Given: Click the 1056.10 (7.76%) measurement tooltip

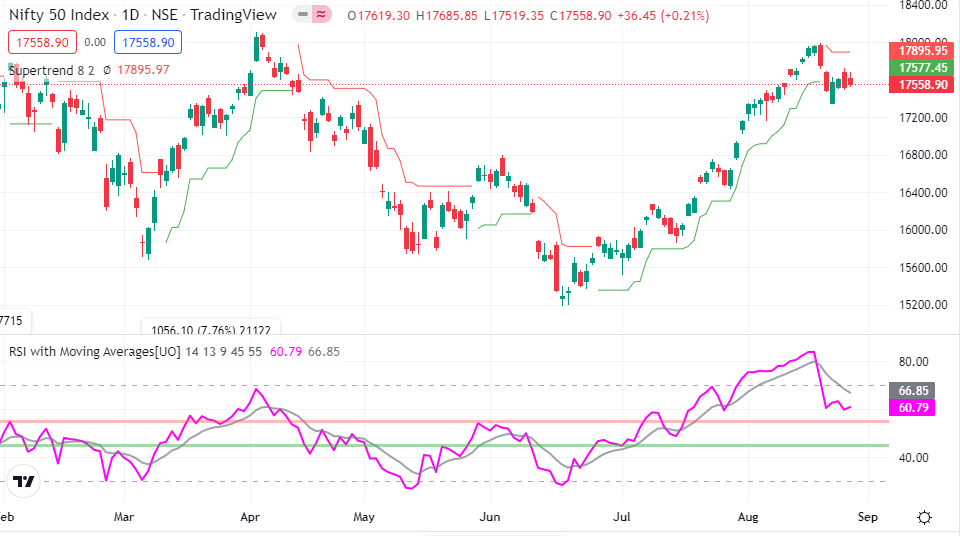Looking at the screenshot, I should pyautogui.click(x=211, y=328).
